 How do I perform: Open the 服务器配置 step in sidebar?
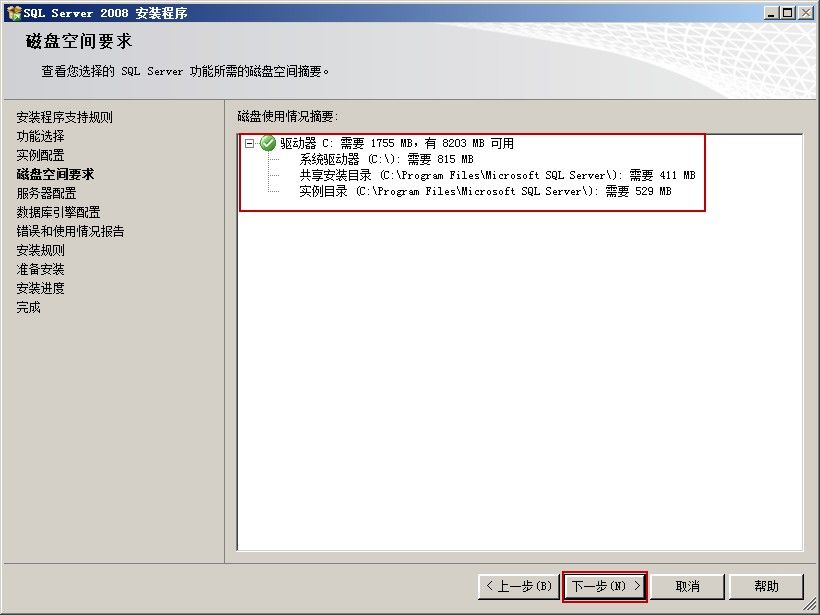click(x=47, y=193)
